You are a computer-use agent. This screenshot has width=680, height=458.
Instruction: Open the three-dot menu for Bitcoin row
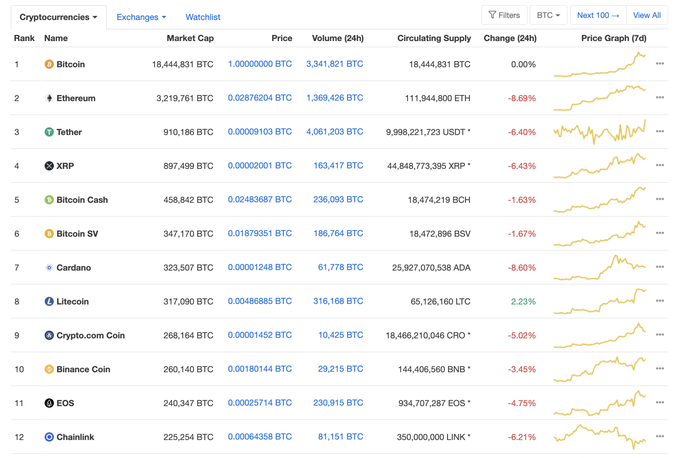tap(660, 64)
